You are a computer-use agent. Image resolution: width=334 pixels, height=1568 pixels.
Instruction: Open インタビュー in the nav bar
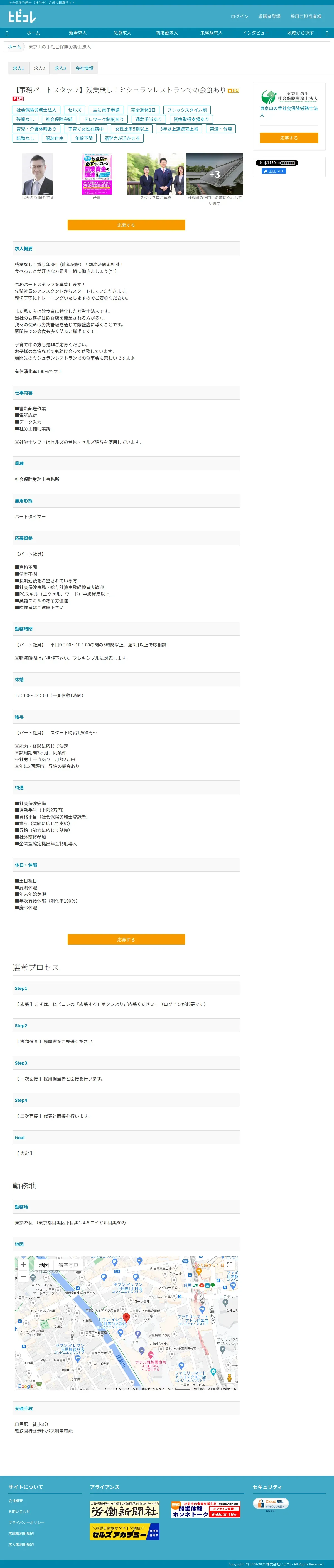pos(256,33)
